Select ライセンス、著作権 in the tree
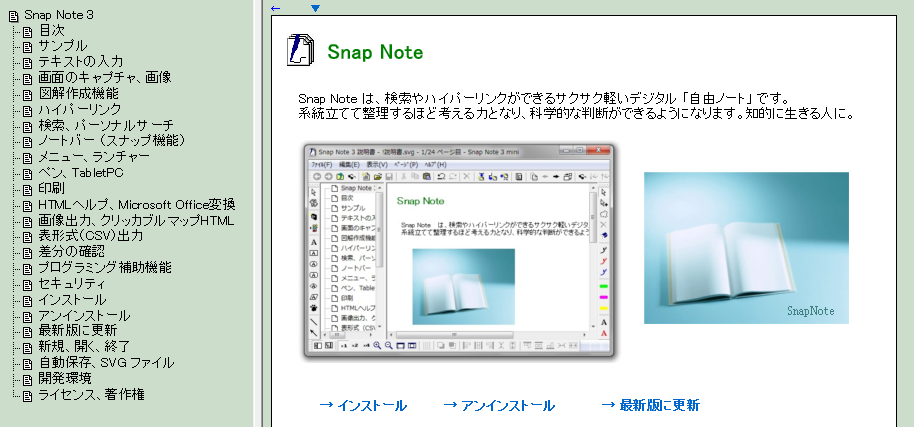The width and height of the screenshot is (914, 427). (x=91, y=395)
